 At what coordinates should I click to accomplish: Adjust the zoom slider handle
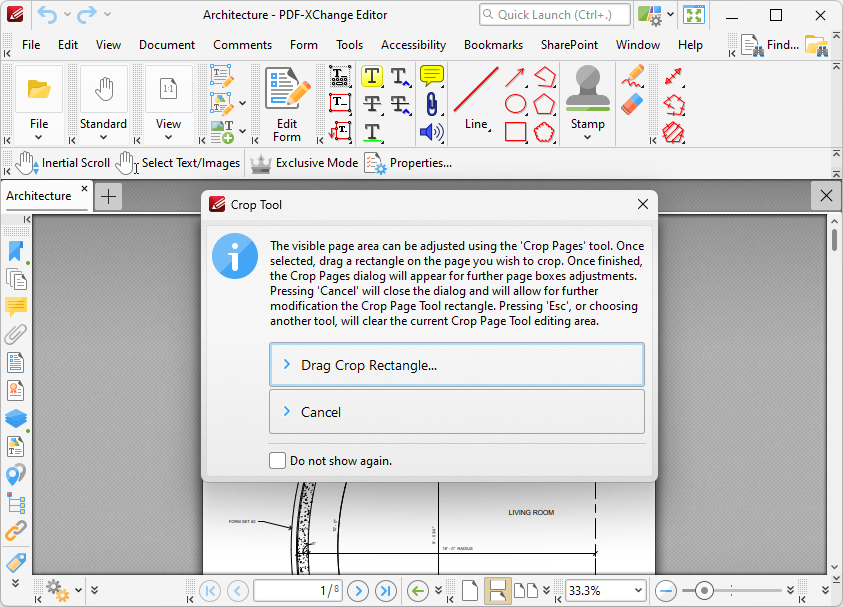tap(704, 591)
